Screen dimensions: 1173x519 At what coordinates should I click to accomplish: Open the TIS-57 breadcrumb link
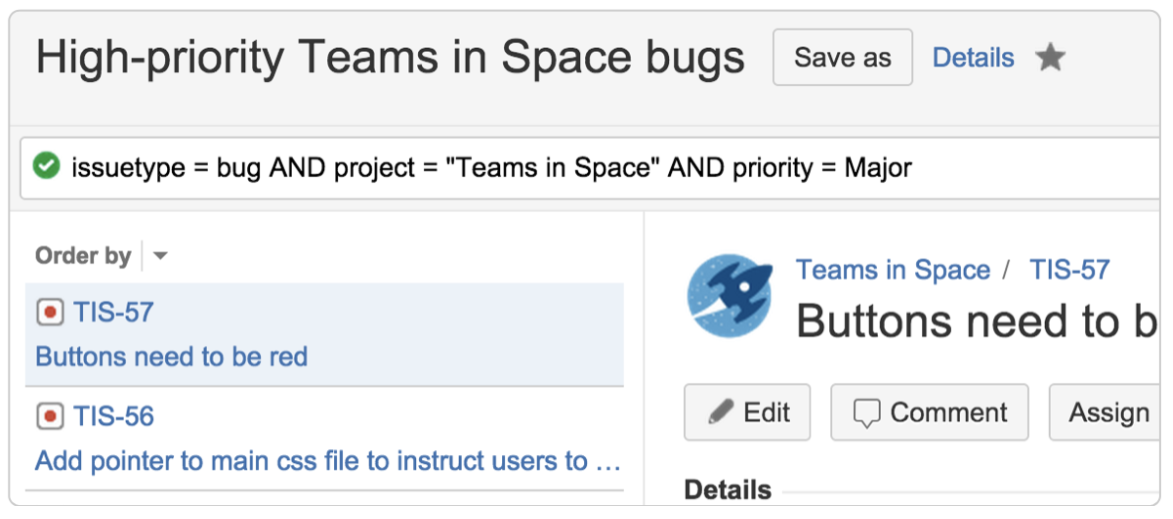(1069, 270)
